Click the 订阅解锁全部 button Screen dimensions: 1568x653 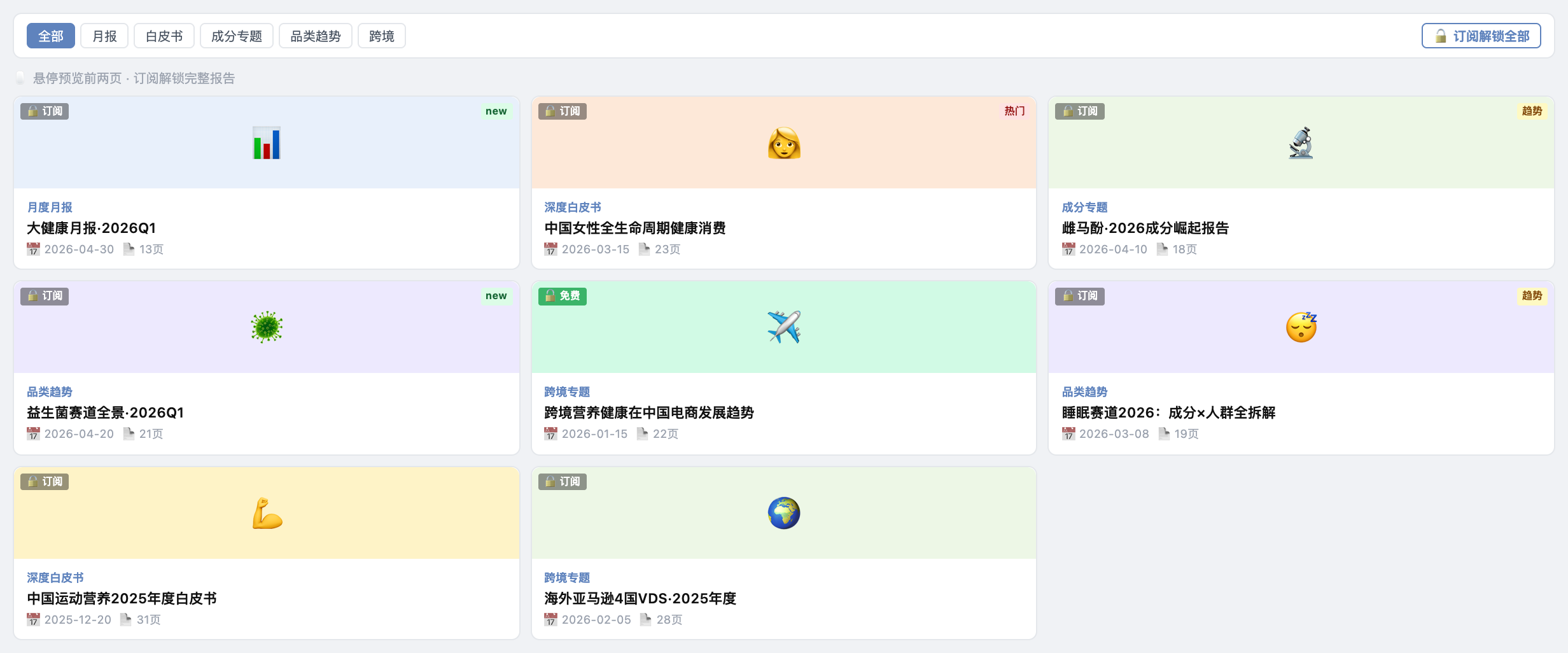coord(1481,36)
